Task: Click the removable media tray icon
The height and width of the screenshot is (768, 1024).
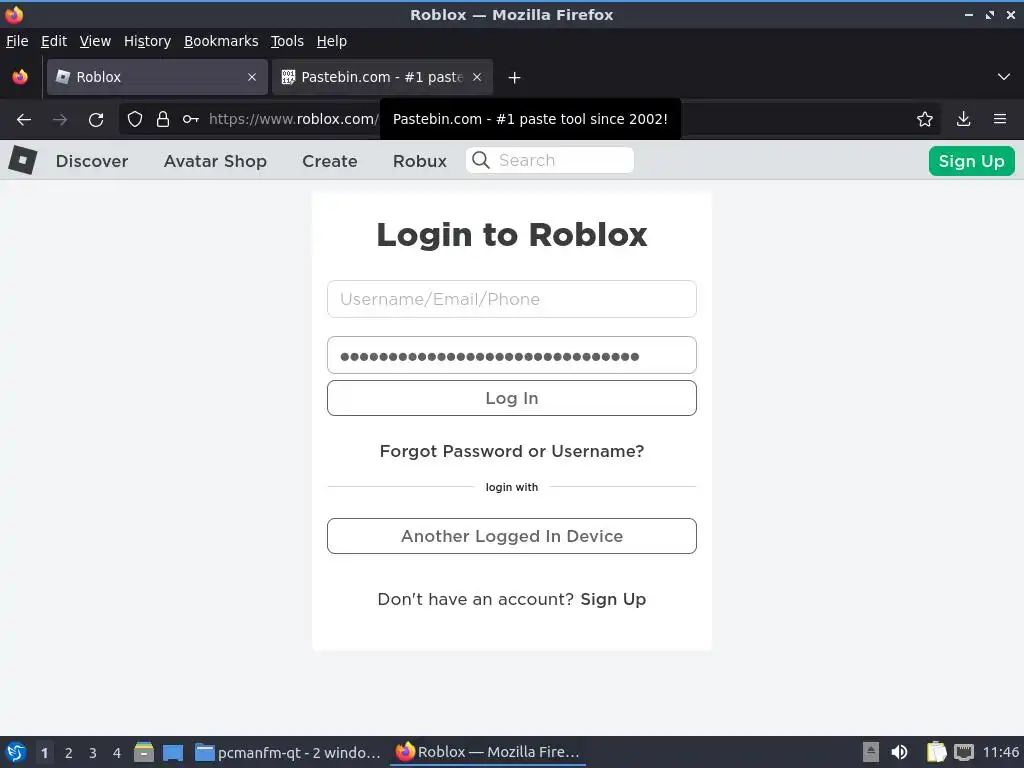Action: click(871, 752)
